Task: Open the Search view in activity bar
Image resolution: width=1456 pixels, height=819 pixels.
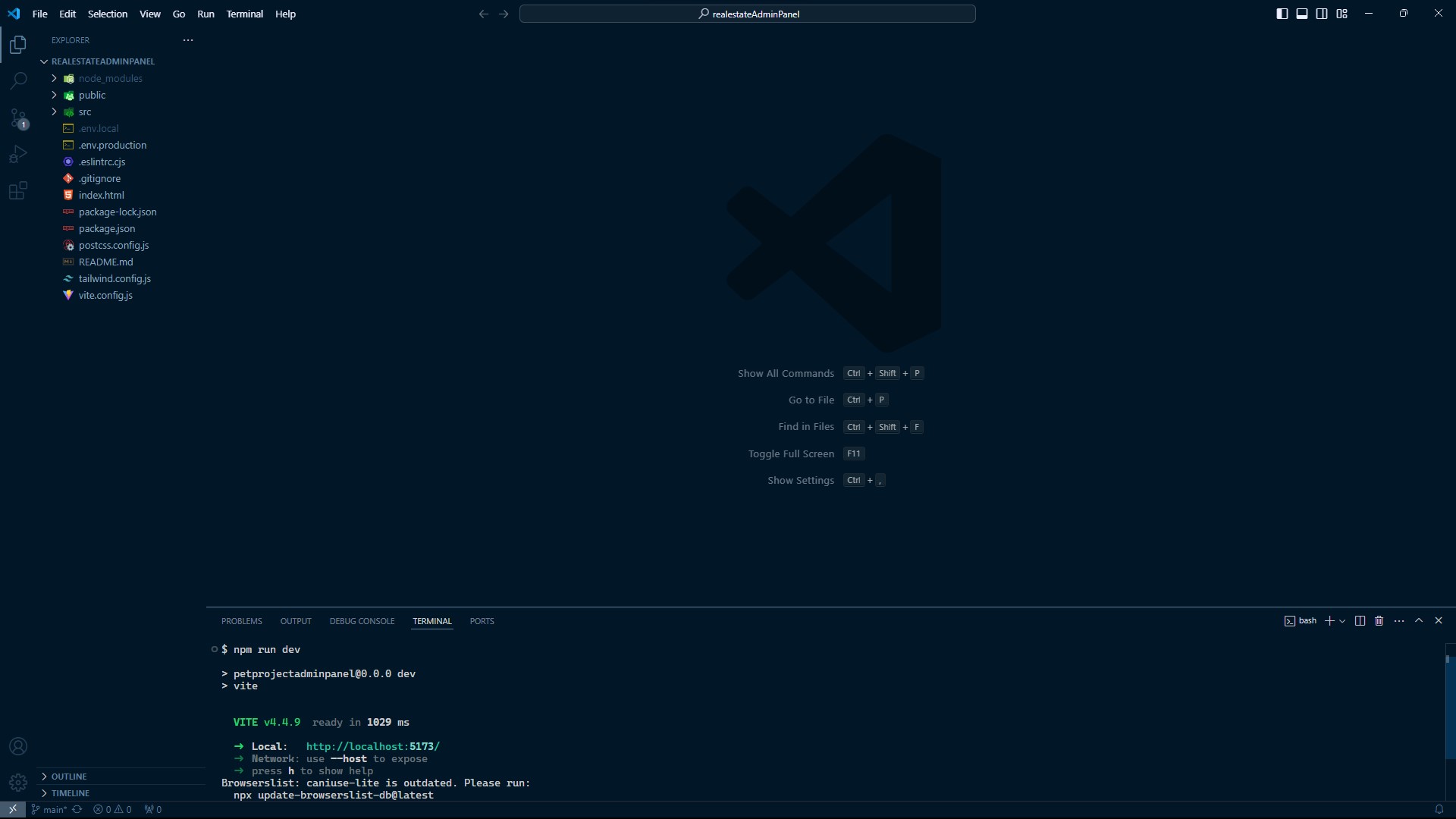Action: 18,80
